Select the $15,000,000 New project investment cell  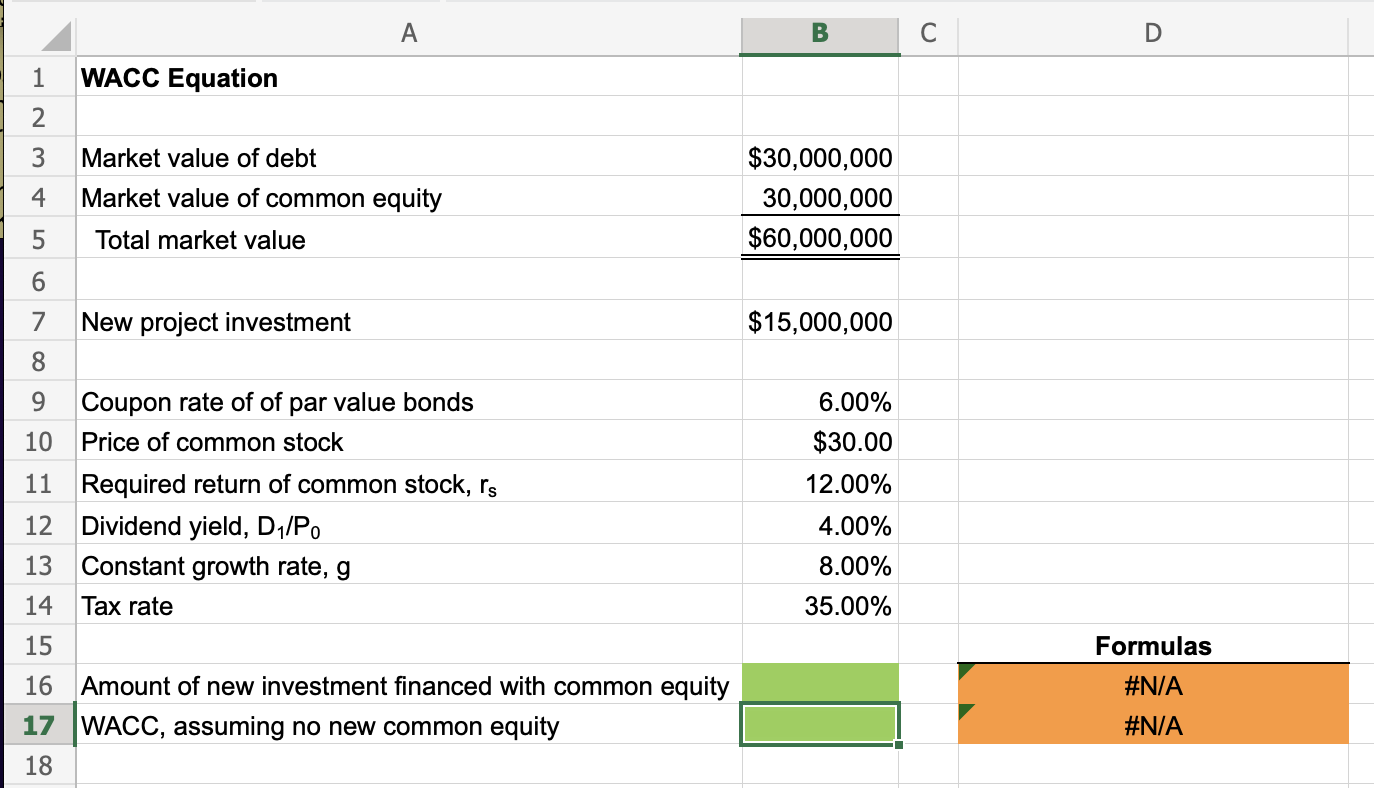point(819,321)
